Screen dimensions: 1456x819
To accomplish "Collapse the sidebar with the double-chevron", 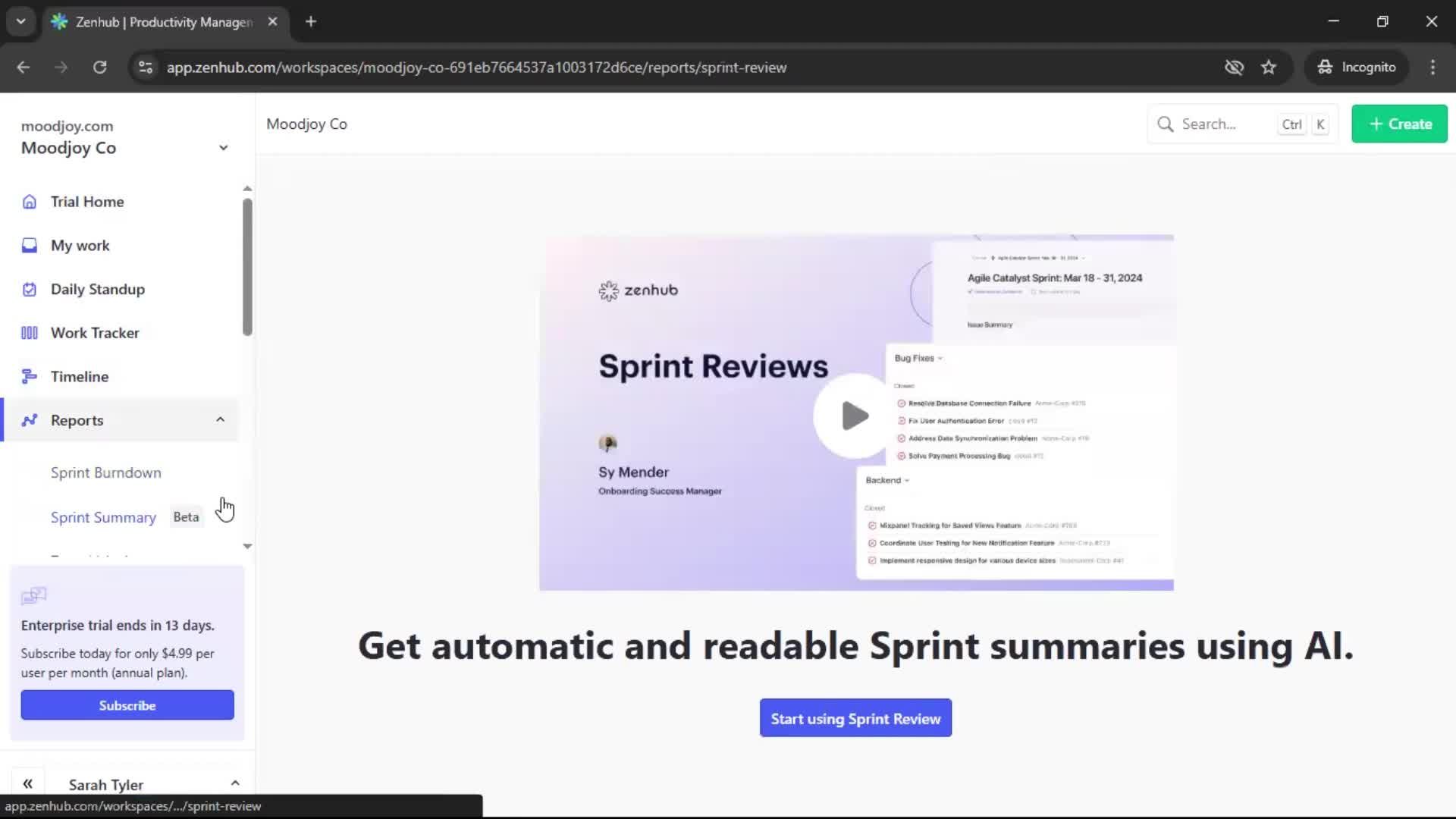I will [28, 783].
